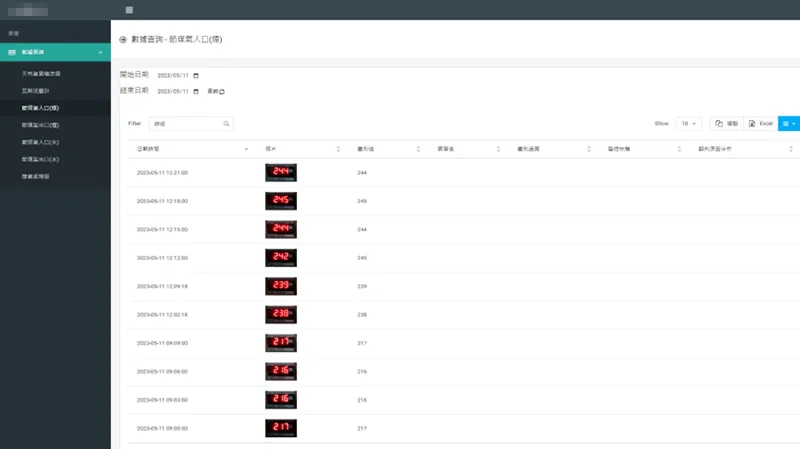Click the blurred logo in top-left corner

[x=28, y=10]
